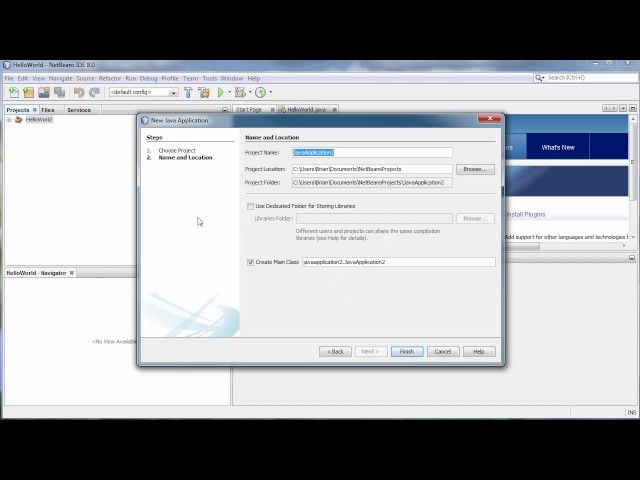
Task: Close the Projects tab with its x
Action: pos(35,110)
